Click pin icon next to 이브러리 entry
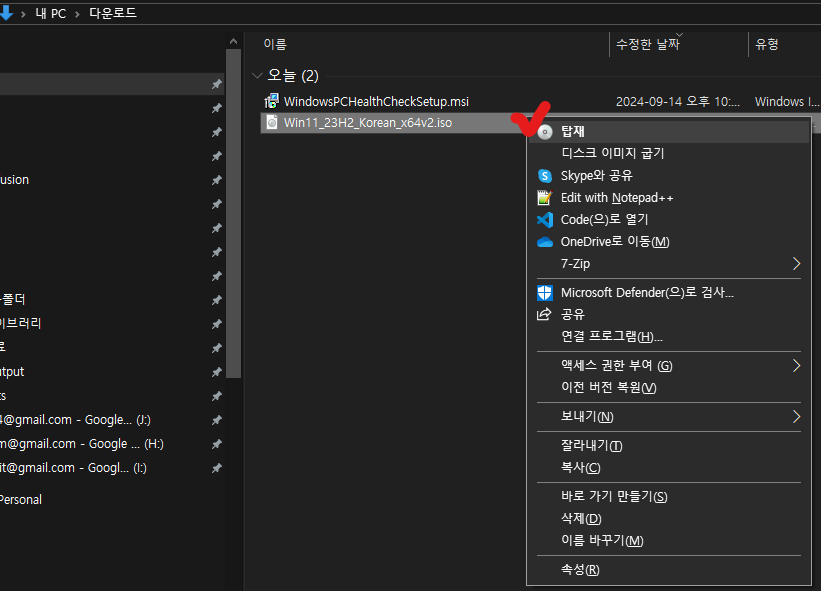821x591 pixels. pos(217,324)
